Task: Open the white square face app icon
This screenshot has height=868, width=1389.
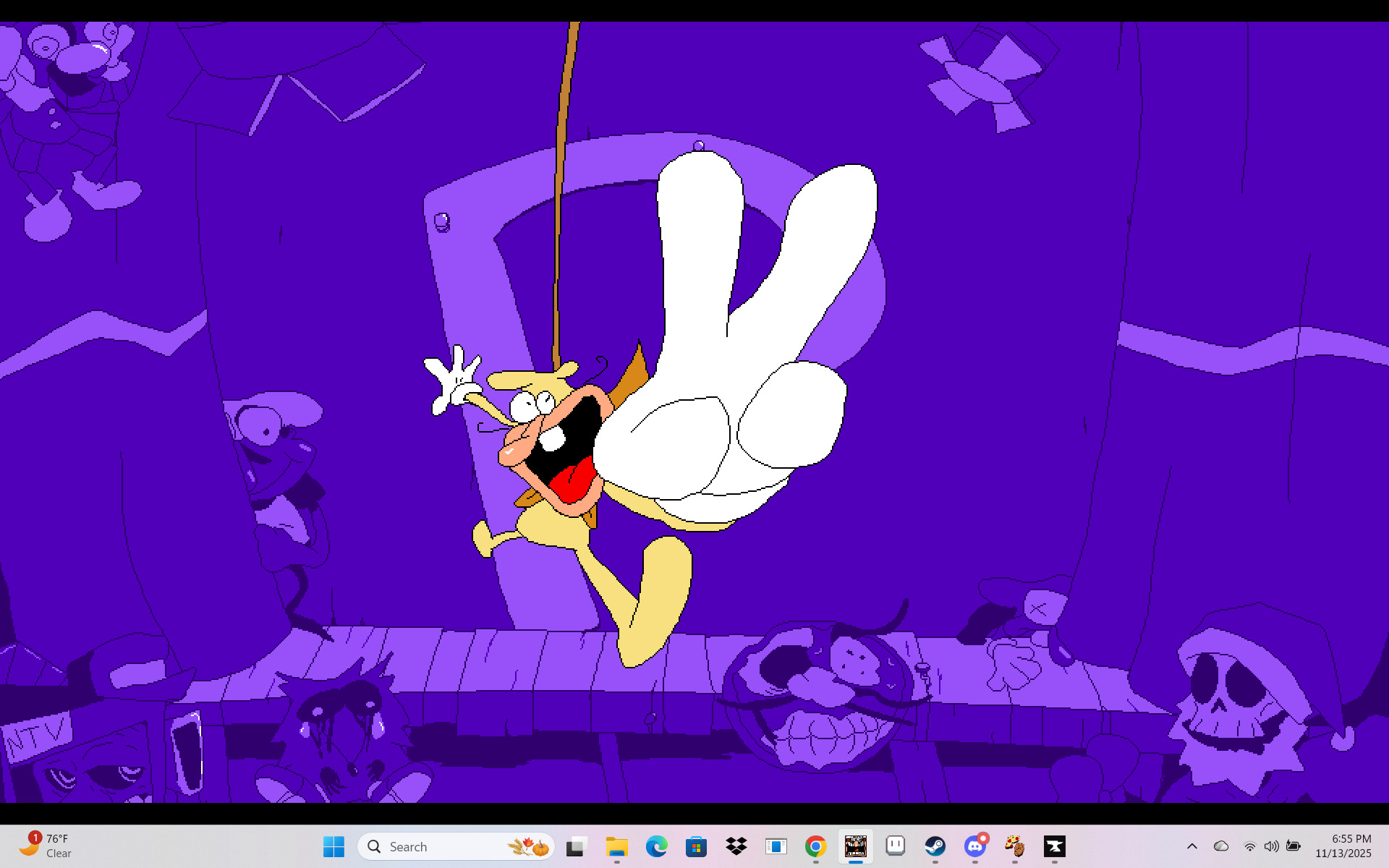Action: pos(895,846)
